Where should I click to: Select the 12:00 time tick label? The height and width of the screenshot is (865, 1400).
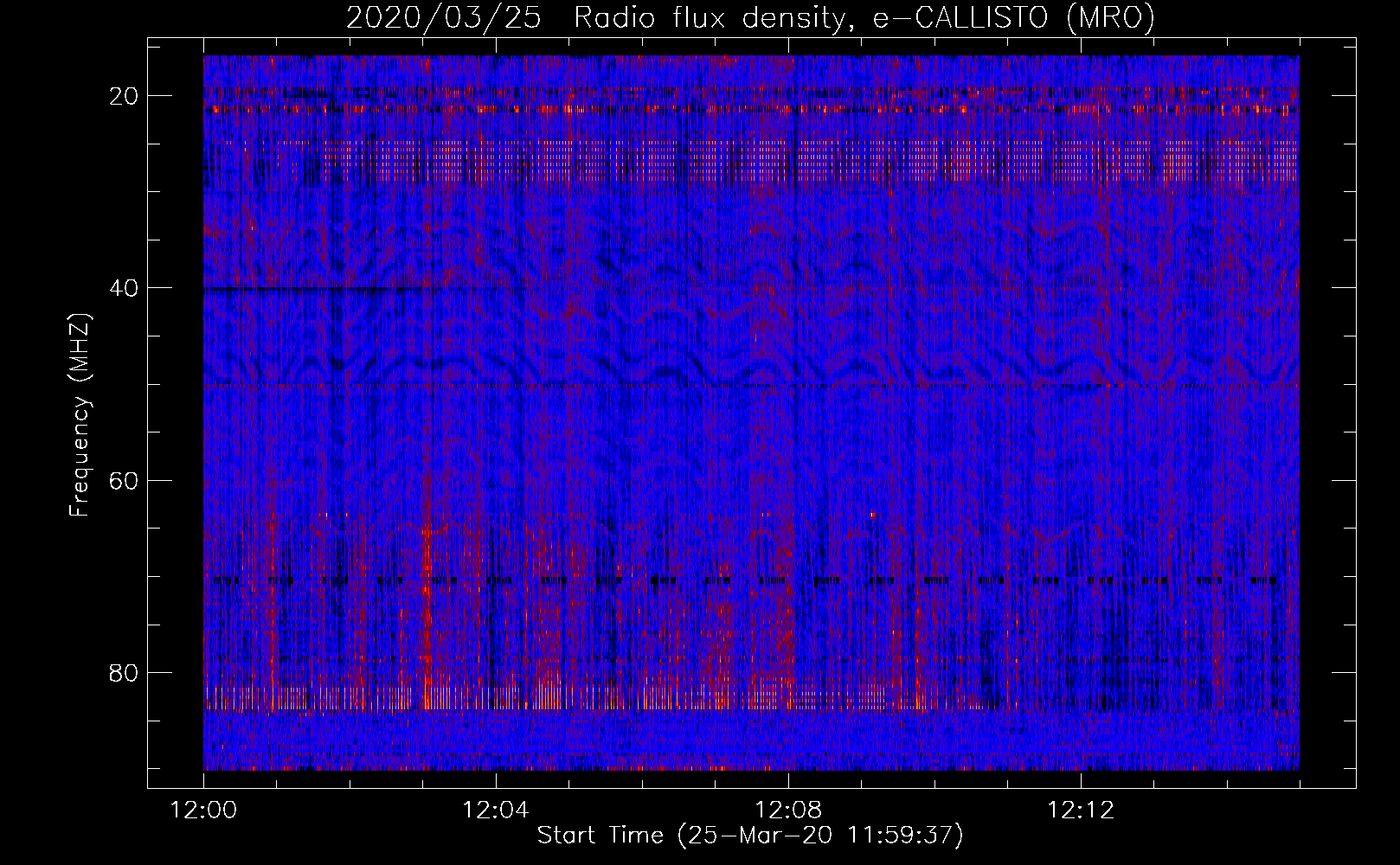[203, 811]
